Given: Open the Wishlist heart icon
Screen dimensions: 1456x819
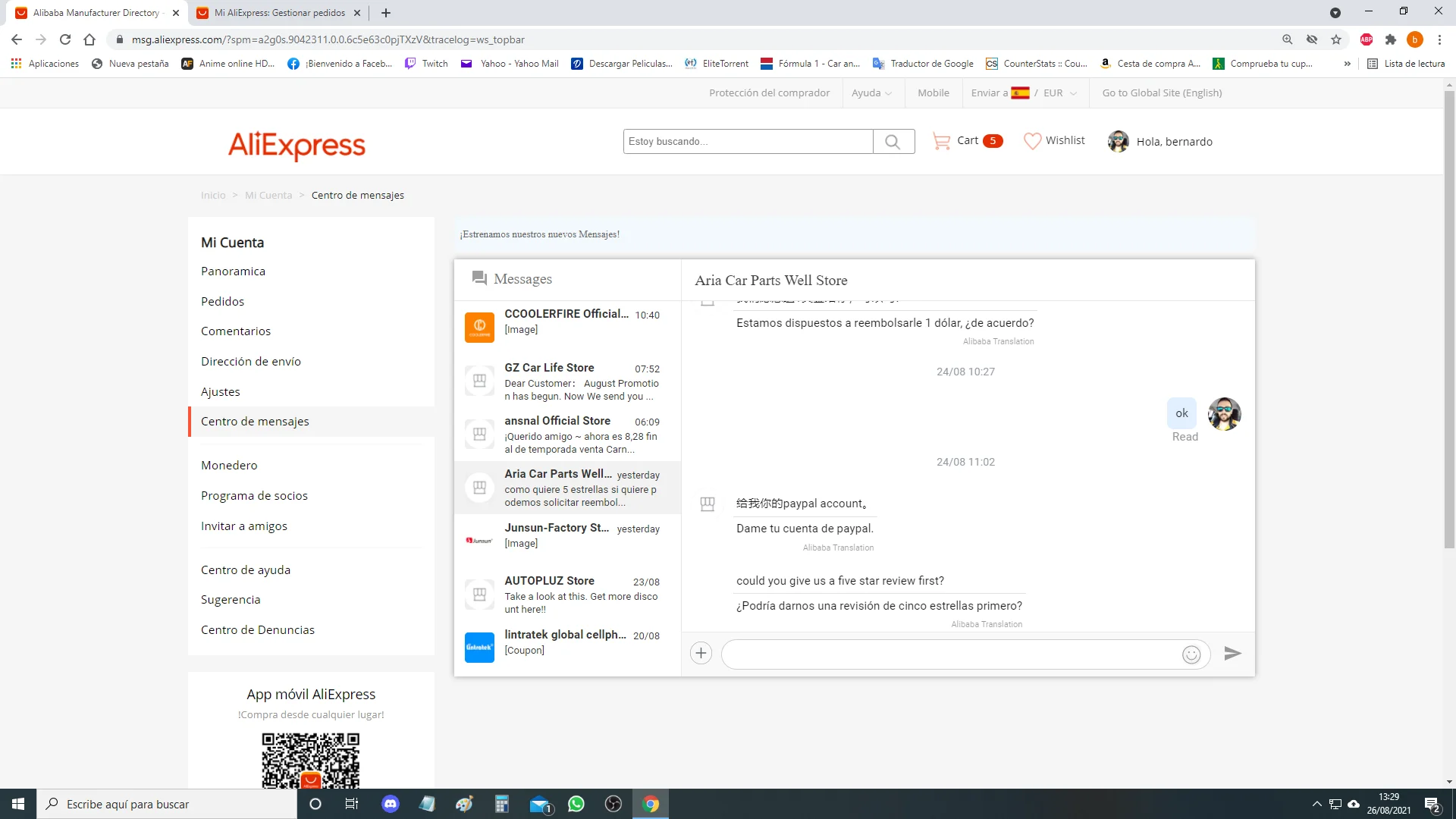Looking at the screenshot, I should pyautogui.click(x=1032, y=141).
